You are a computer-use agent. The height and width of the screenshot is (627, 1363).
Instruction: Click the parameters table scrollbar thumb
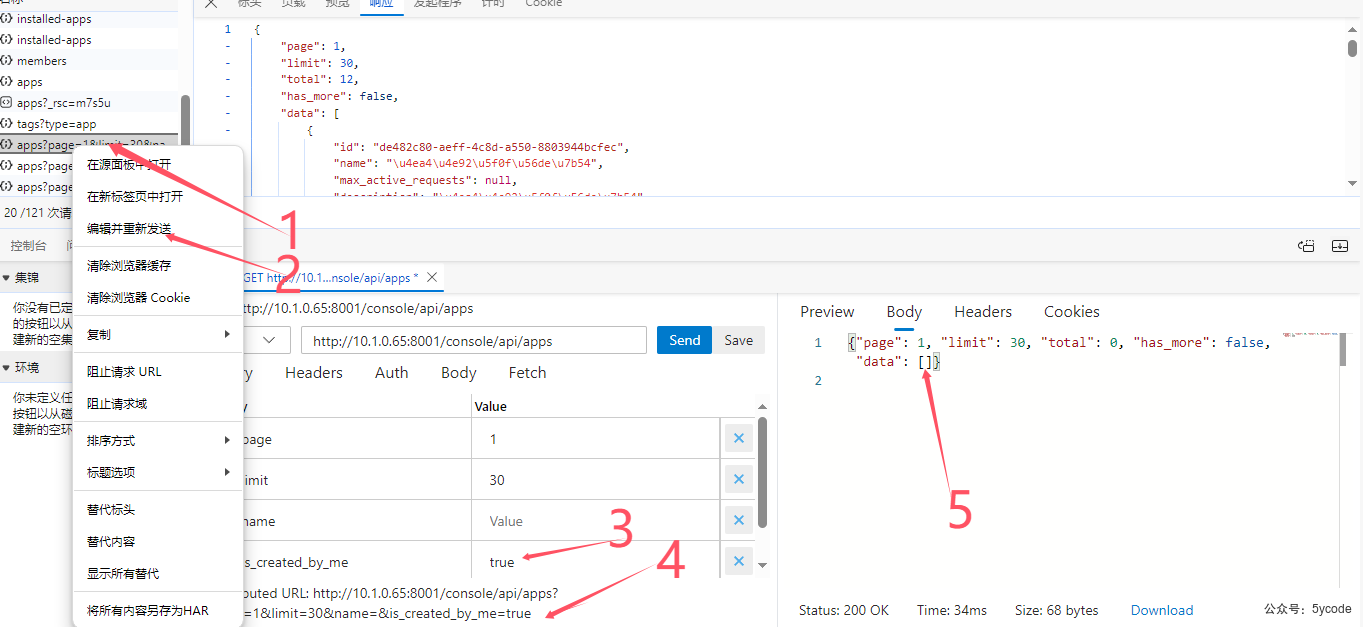[763, 472]
